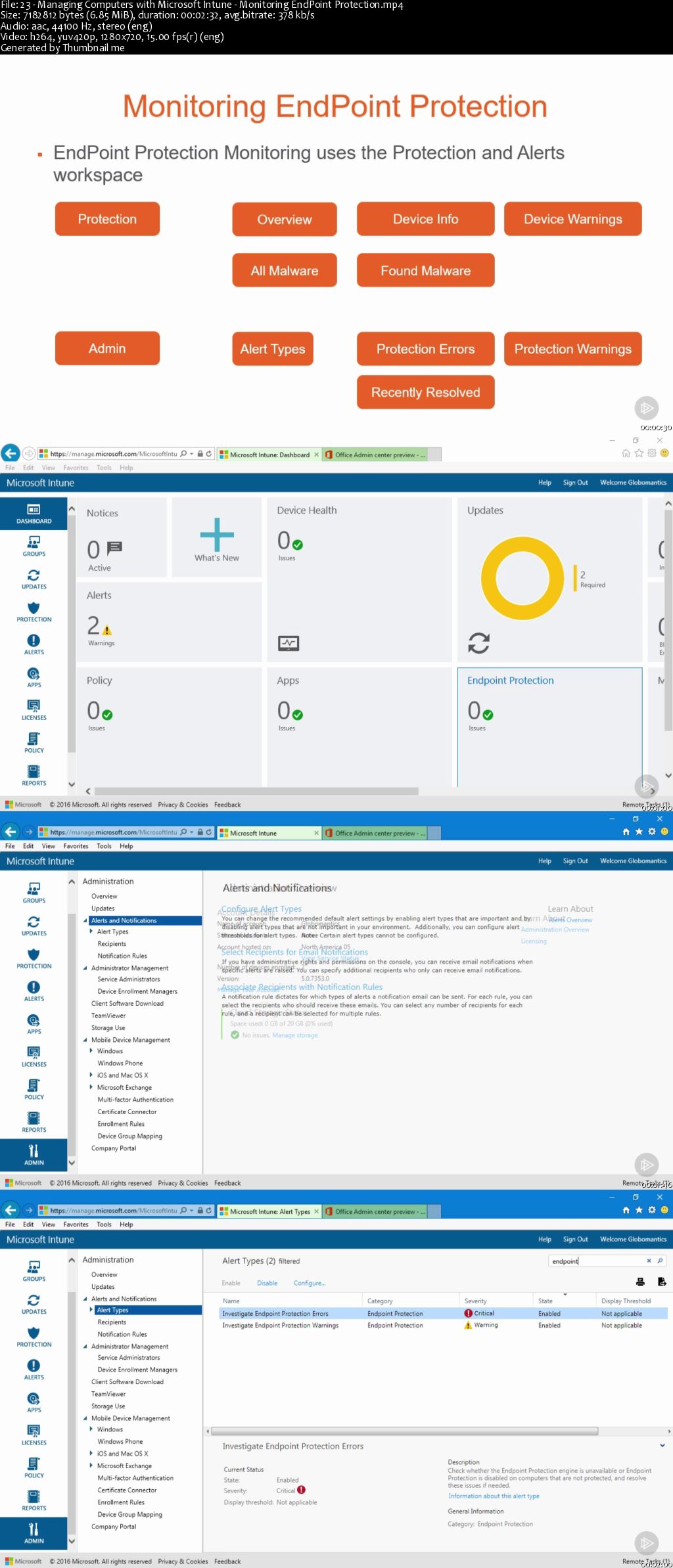Click the orange Protection Errors box on the slide
This screenshot has width=673, height=1568.
pyautogui.click(x=425, y=349)
